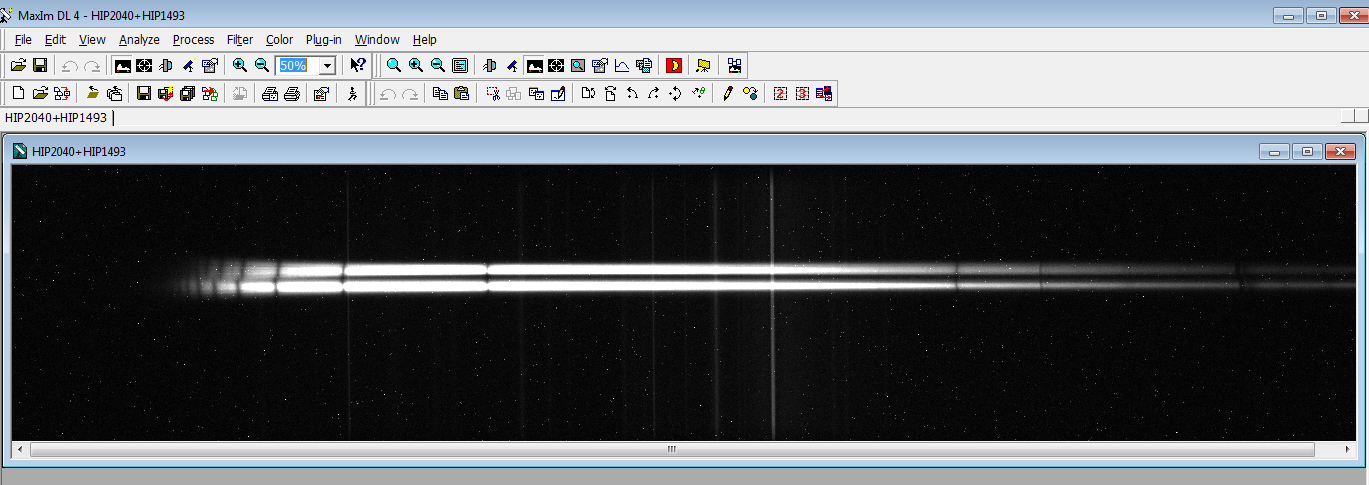
Task: Click the Bin 2x2 icon
Action: (780, 94)
